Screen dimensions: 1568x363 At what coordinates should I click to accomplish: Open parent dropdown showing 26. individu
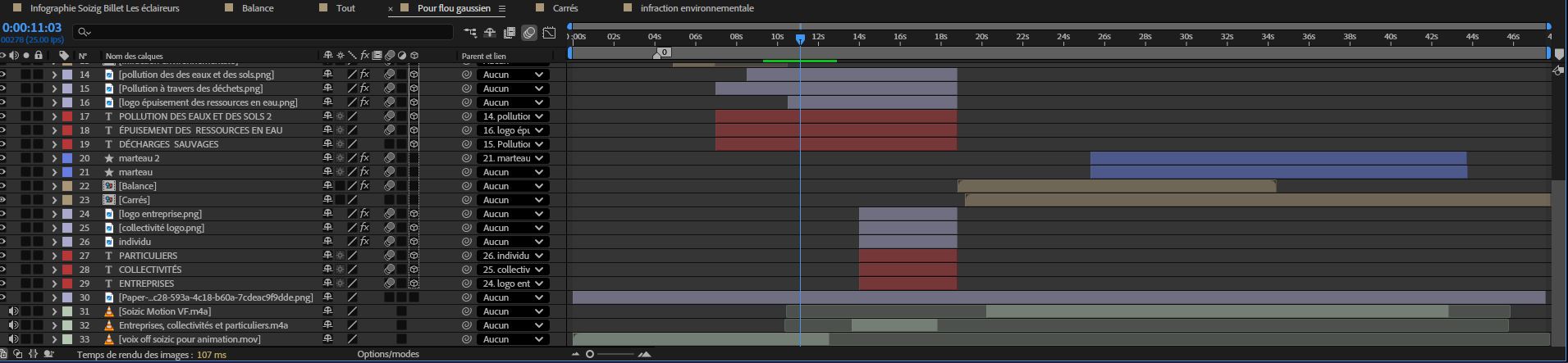[x=513, y=256]
